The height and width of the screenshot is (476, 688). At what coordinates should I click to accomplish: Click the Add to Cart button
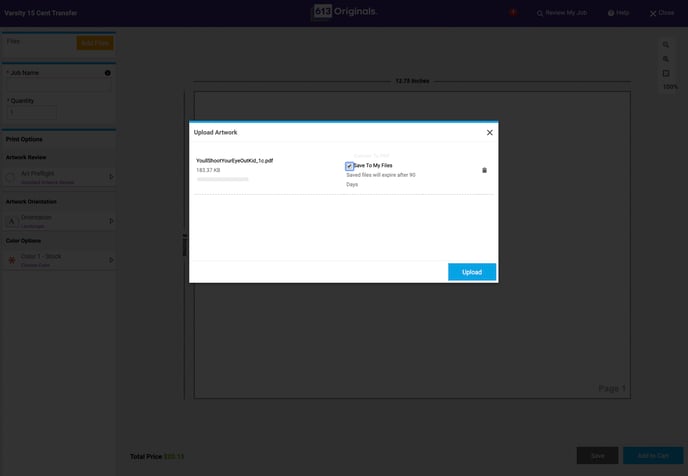click(x=653, y=456)
